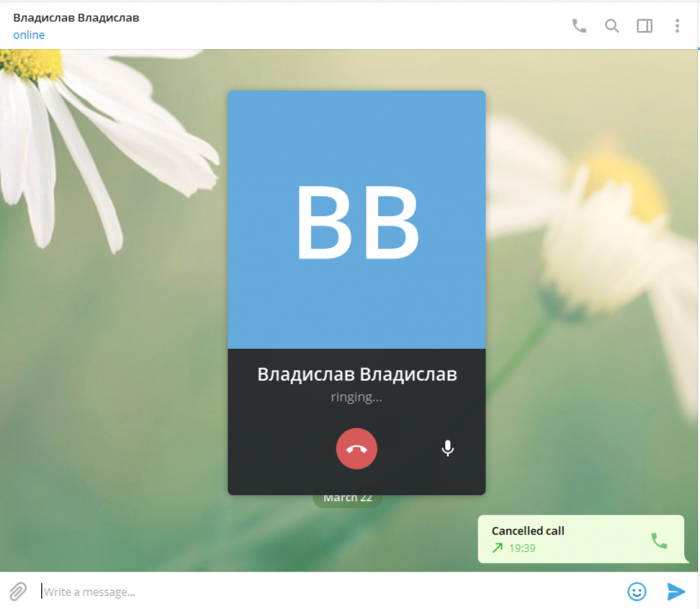The height and width of the screenshot is (609, 700).
Task: Open profile via the header contact name
Action: (x=76, y=18)
